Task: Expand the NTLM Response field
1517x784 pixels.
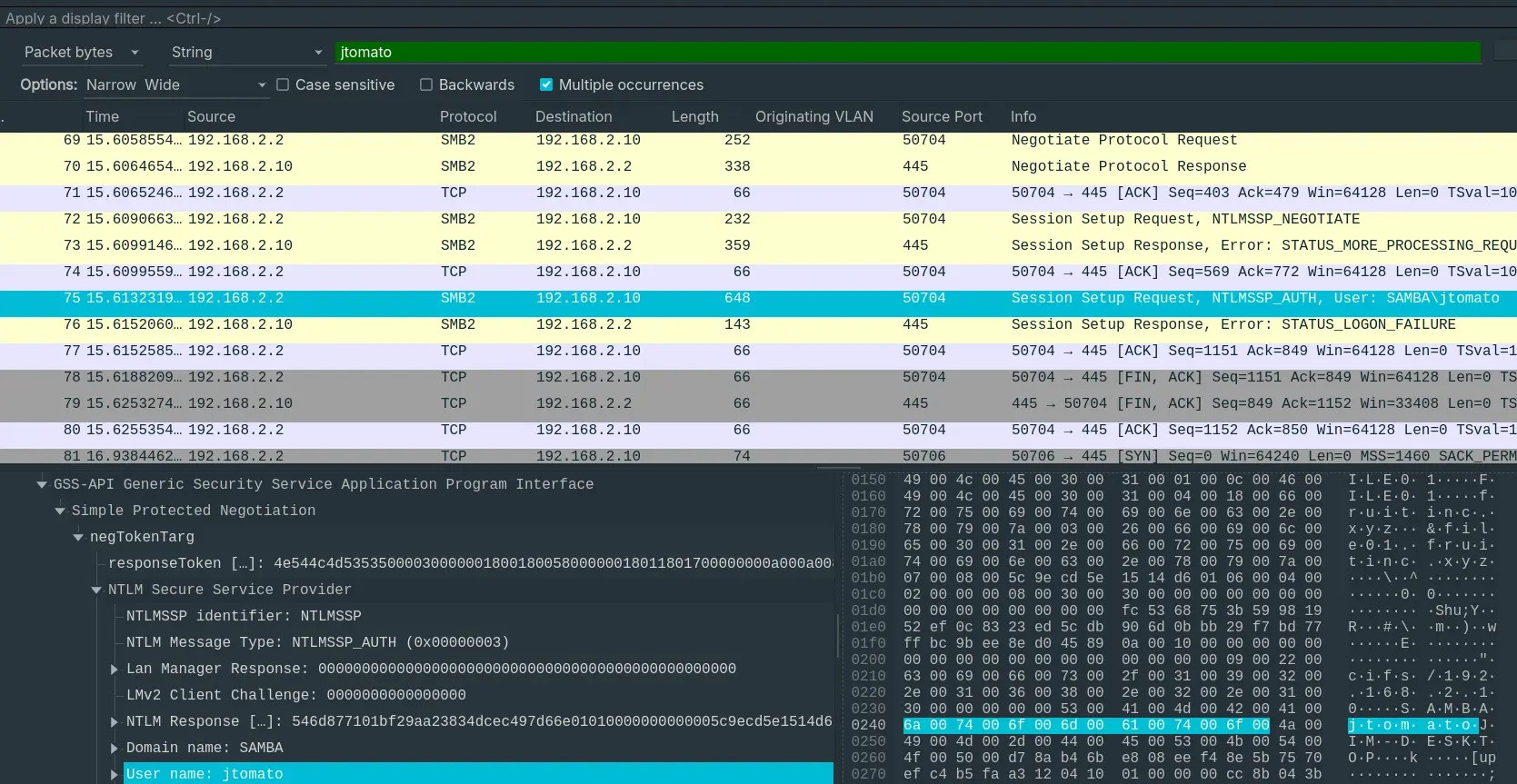Action: click(115, 721)
